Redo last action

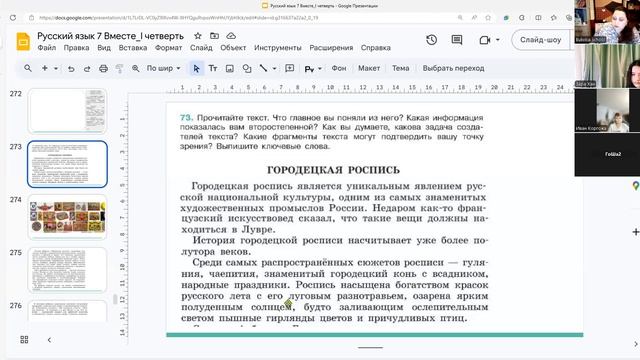87,69
